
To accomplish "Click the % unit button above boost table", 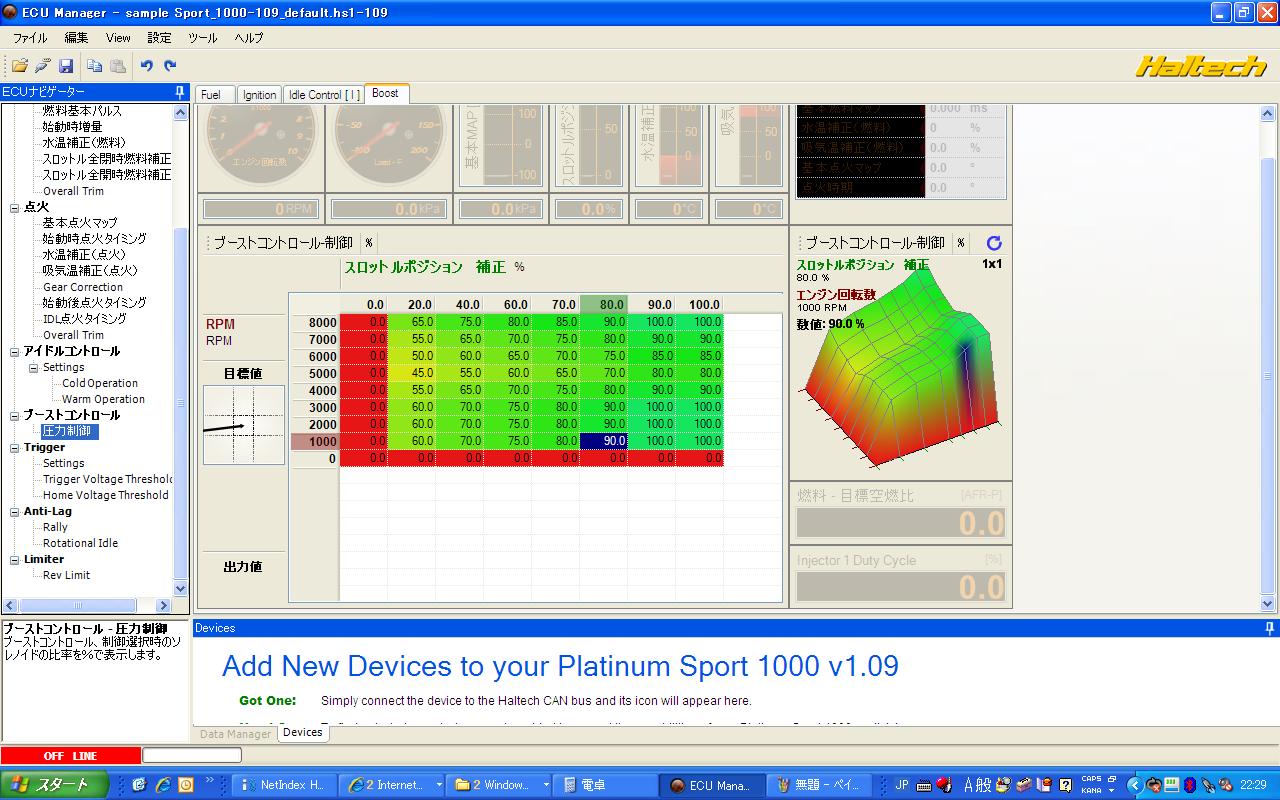I will (368, 243).
